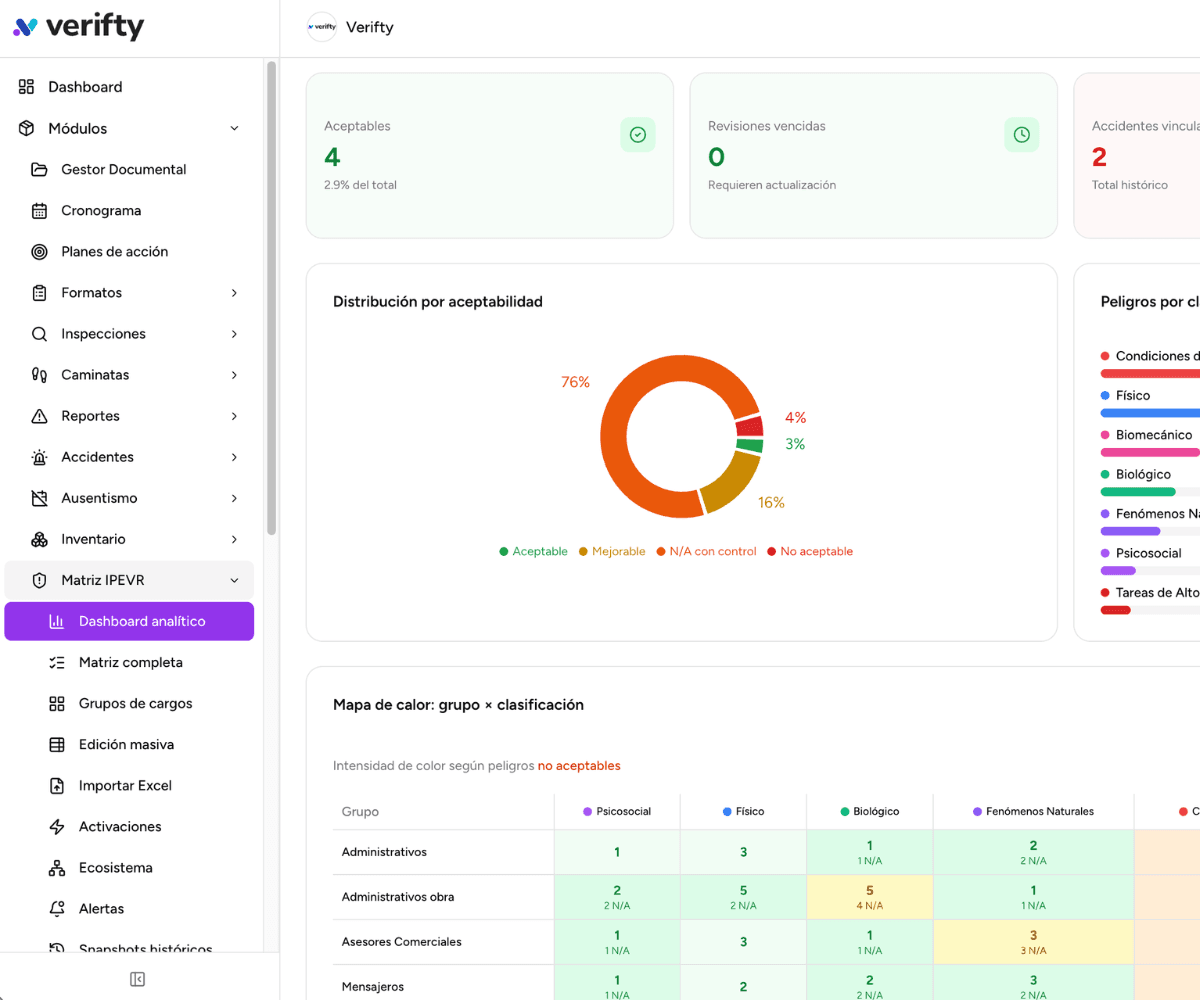1200x1000 pixels.
Task: Click the Activaciones lightning bolt icon
Action: pos(57,826)
